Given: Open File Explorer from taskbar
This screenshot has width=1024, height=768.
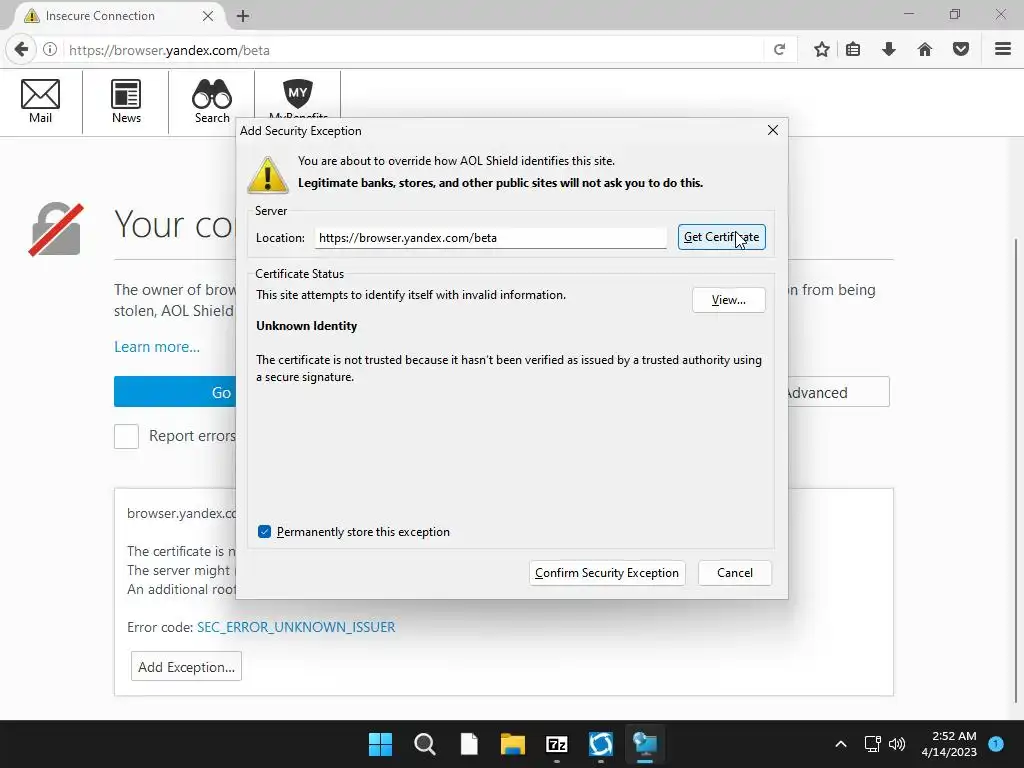Looking at the screenshot, I should (513, 744).
